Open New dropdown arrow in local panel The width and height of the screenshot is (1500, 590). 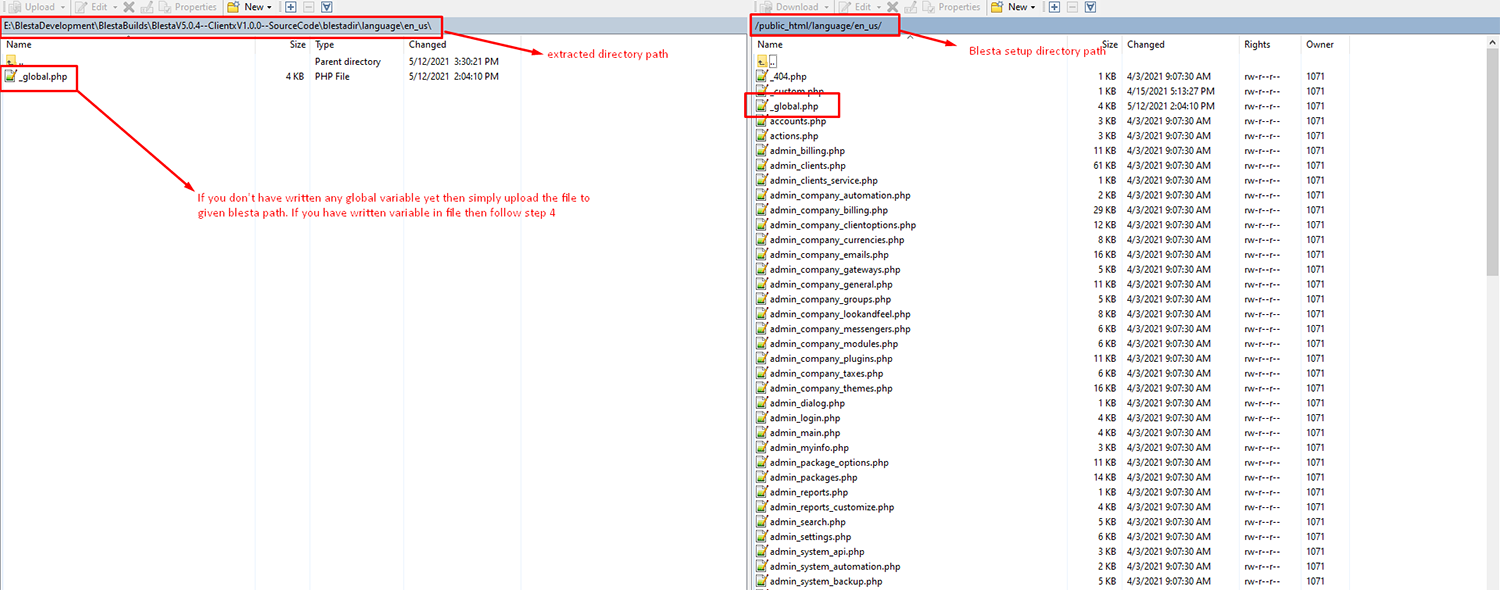point(269,7)
